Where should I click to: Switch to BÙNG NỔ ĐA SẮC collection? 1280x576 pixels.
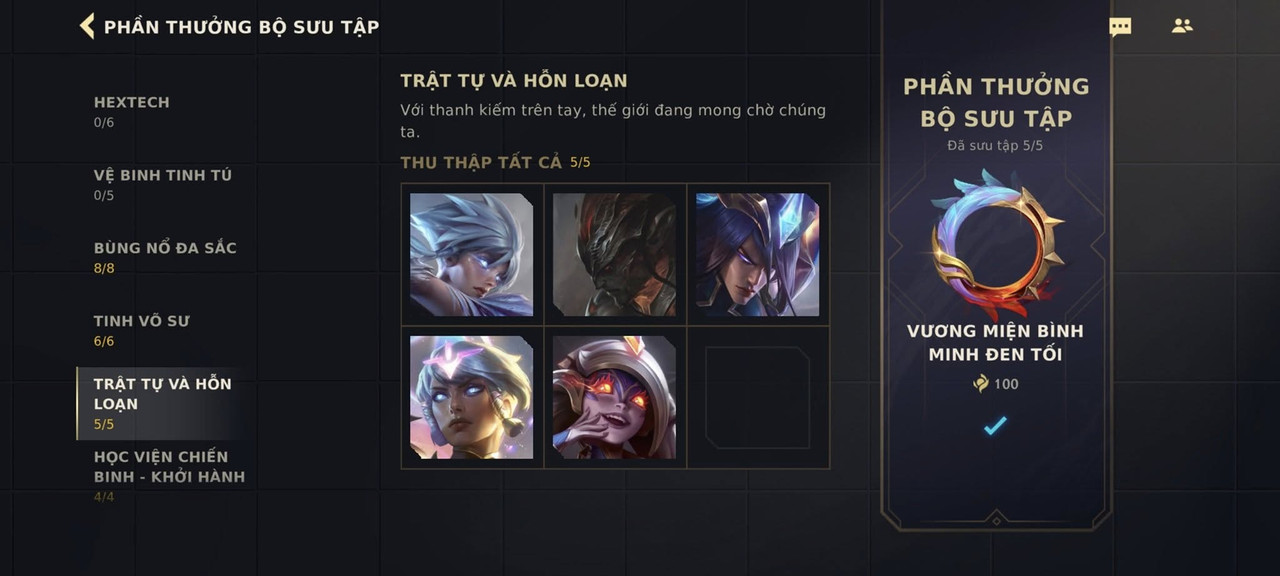[165, 257]
